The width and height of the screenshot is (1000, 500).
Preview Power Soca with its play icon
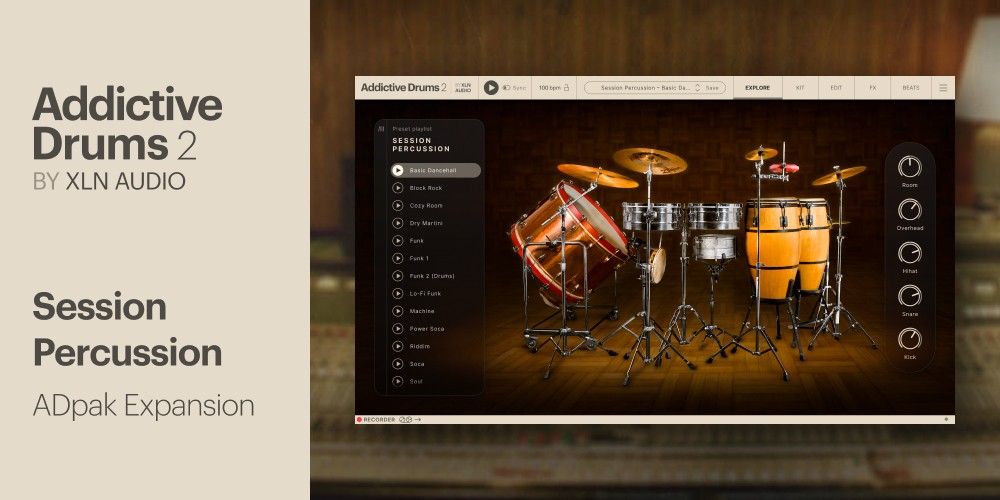pos(397,328)
